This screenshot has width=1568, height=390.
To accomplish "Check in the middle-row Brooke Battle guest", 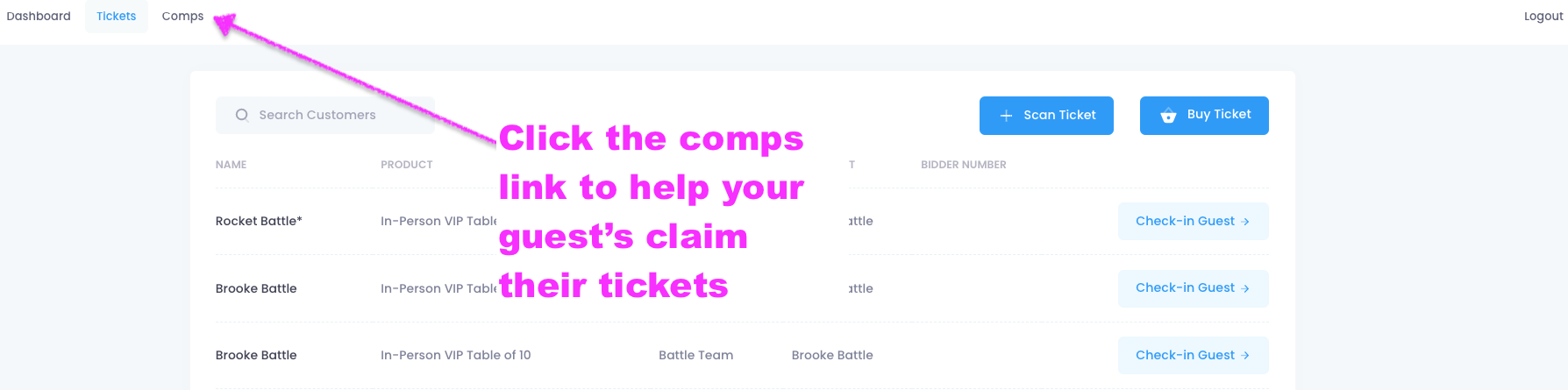I will click(1193, 288).
